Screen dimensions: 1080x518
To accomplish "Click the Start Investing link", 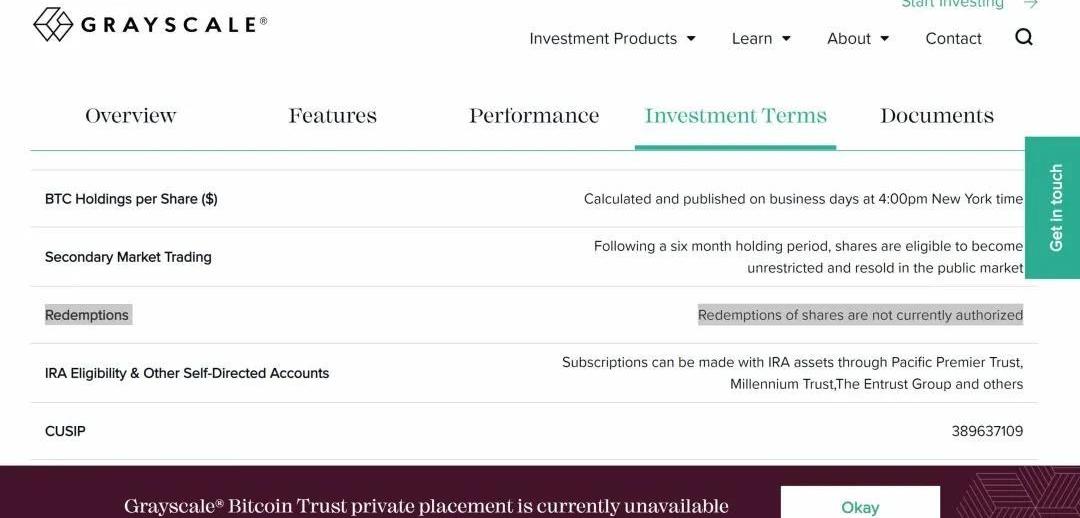I will [952, 4].
